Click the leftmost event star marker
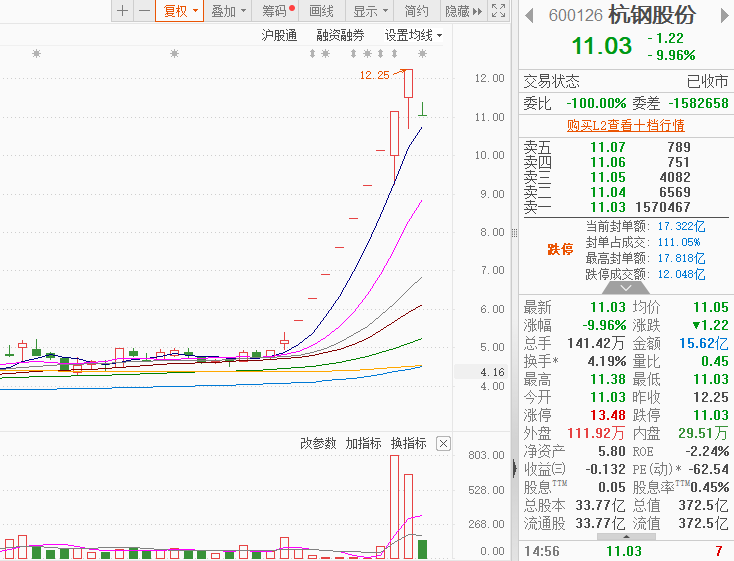Viewport: 734px width, 561px height. [37, 54]
